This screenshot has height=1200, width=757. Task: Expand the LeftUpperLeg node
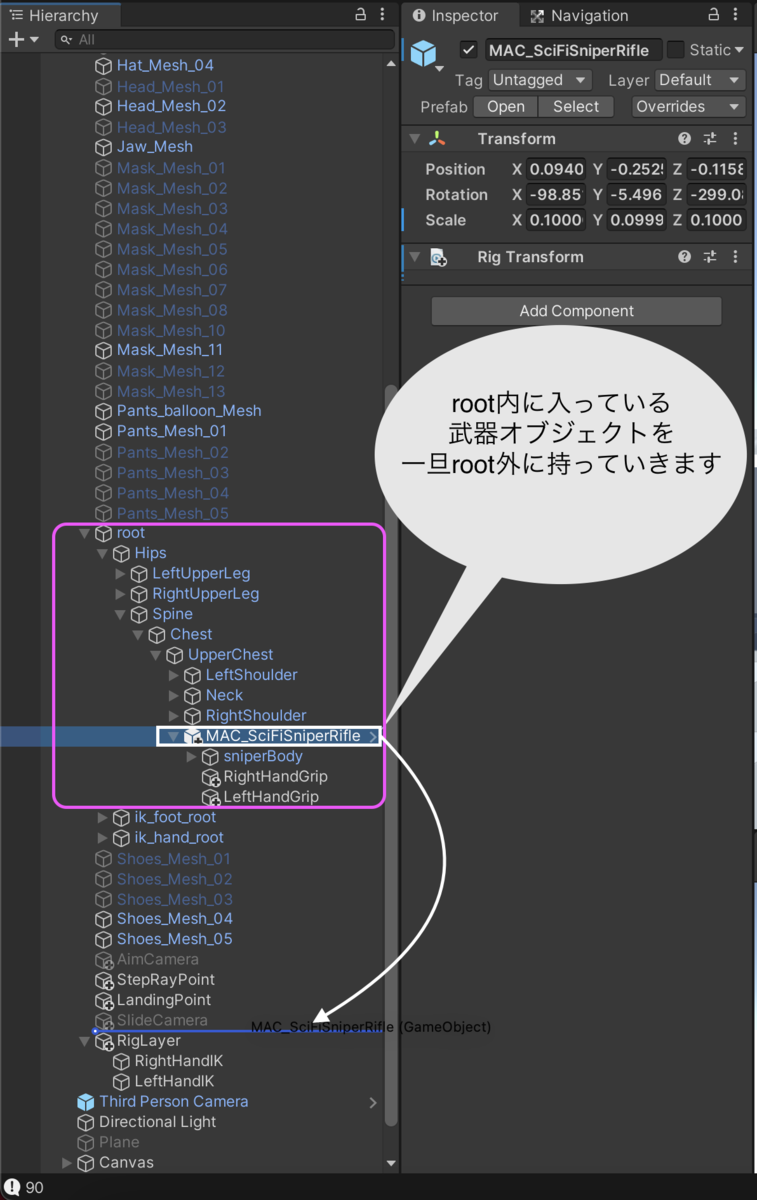[120, 574]
